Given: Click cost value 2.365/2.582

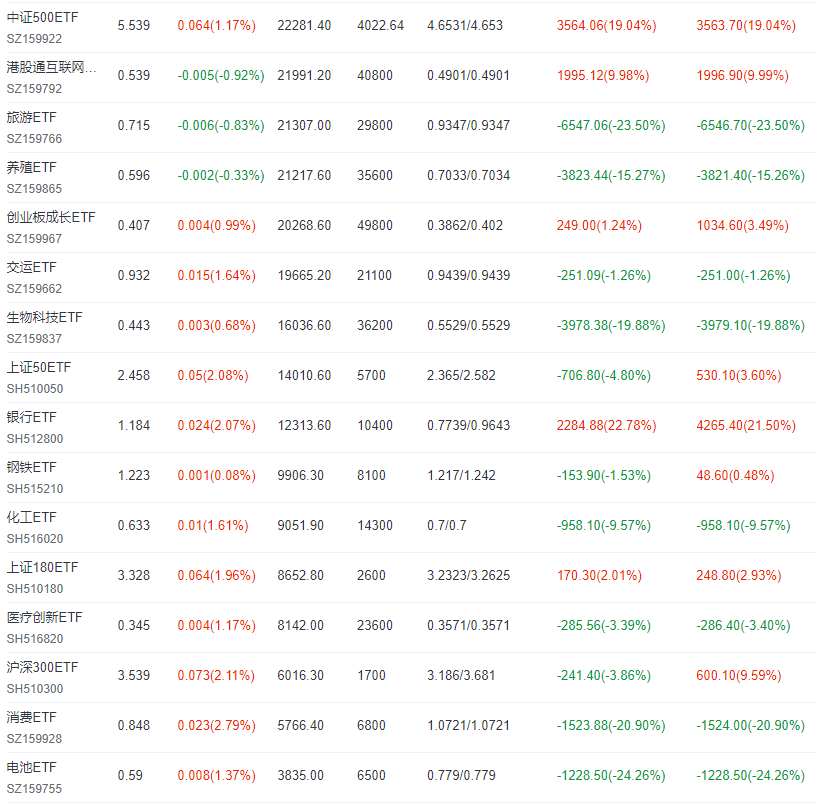Looking at the screenshot, I should point(461,376).
